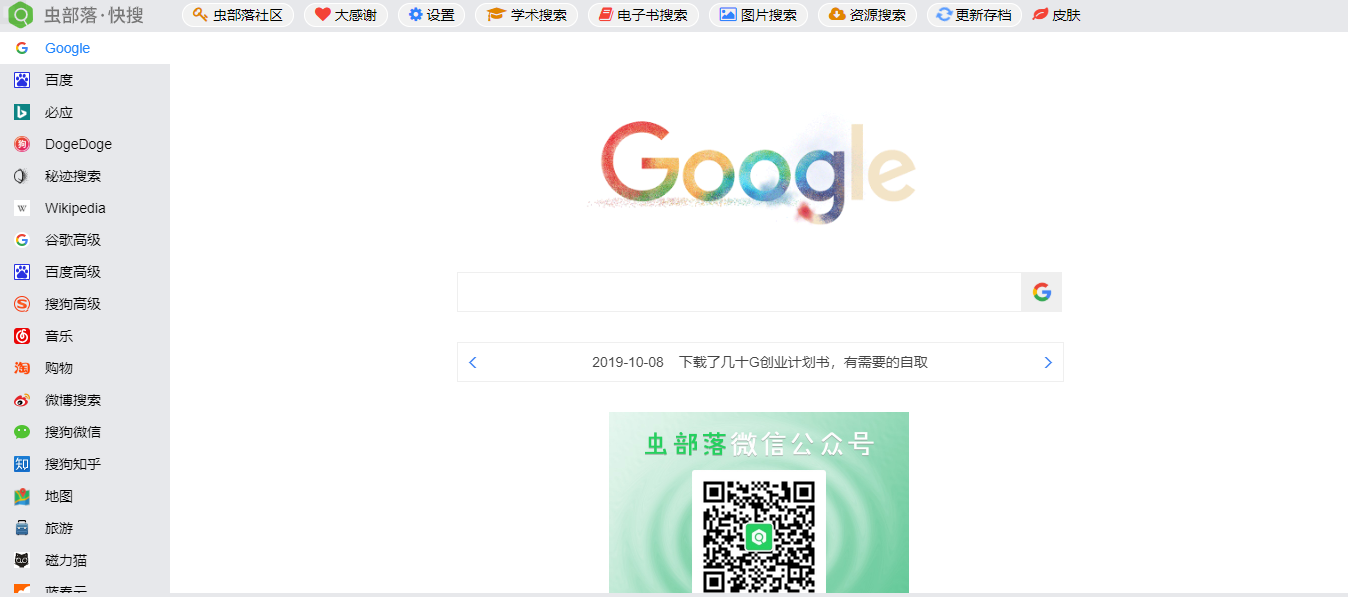Select Google icon in sidebar
This screenshot has height=597, width=1348.
pos(22,48)
